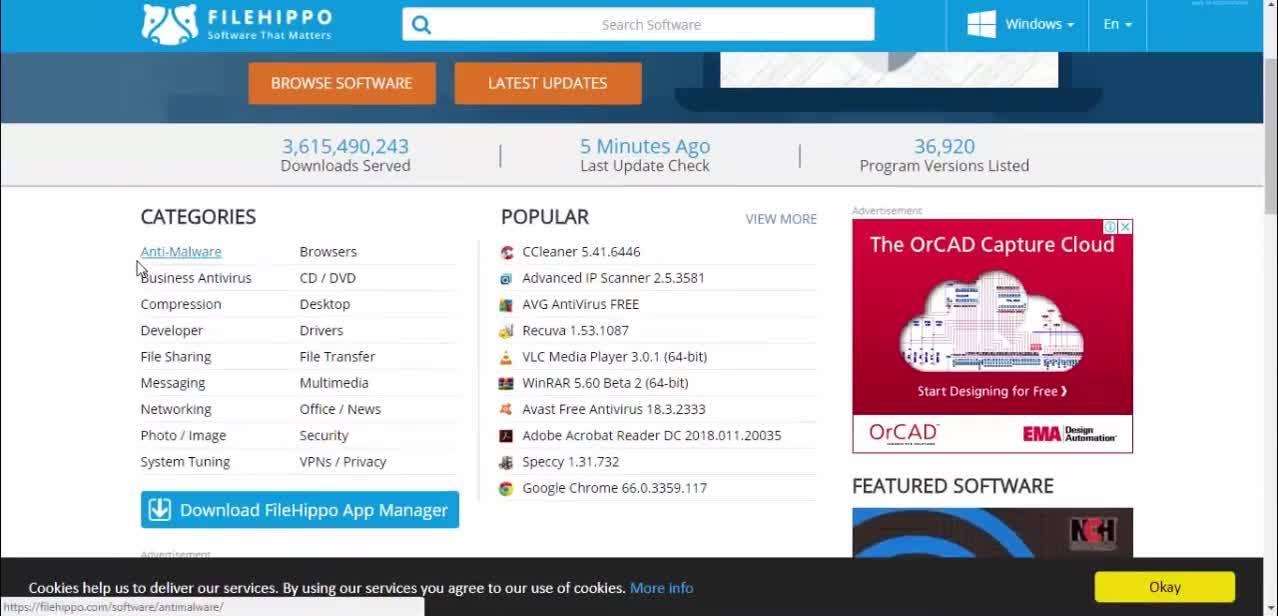
Task: Click the Adobe Acrobat Reader icon
Action: coord(506,436)
